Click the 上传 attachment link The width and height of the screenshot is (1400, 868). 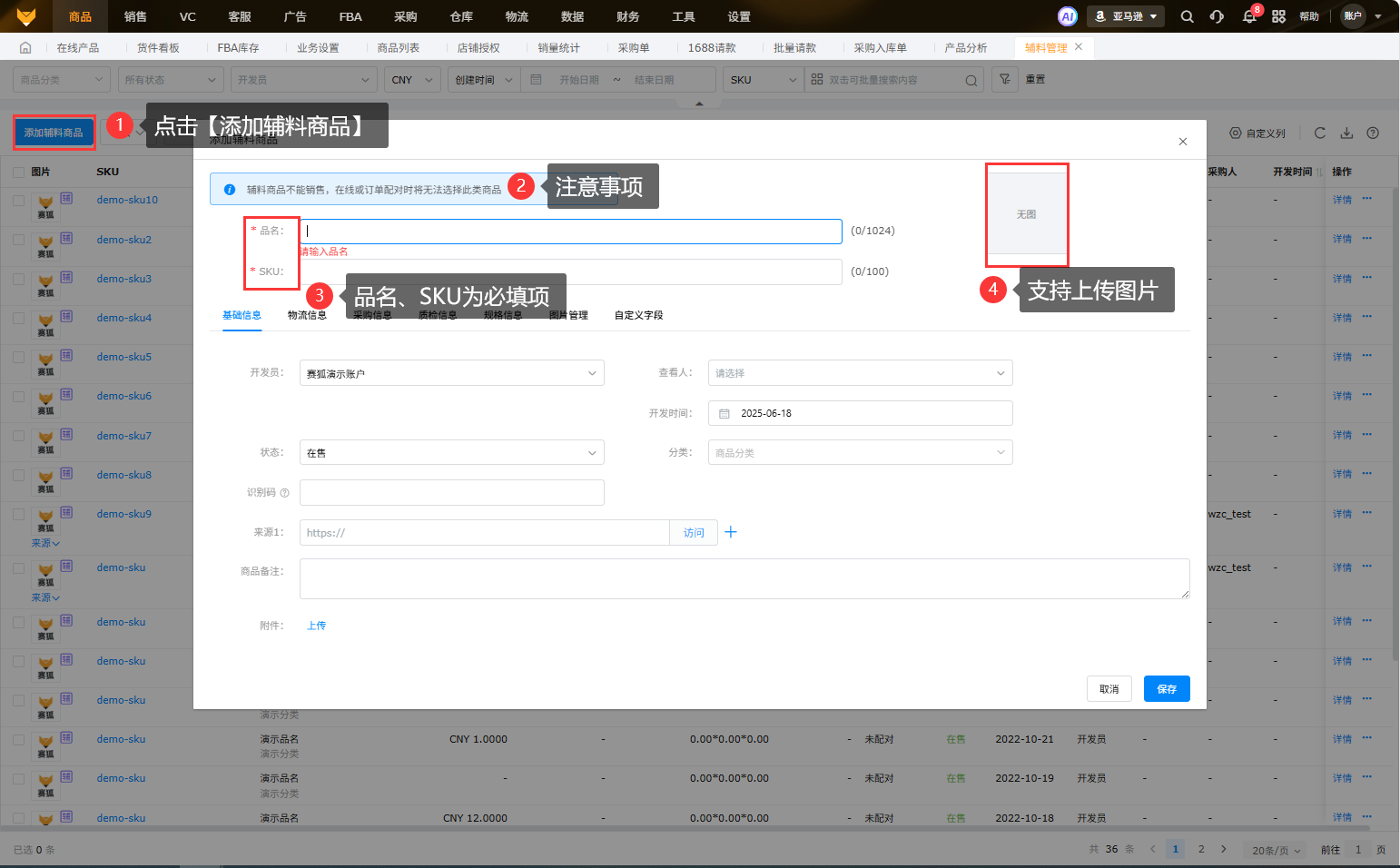coord(316,626)
